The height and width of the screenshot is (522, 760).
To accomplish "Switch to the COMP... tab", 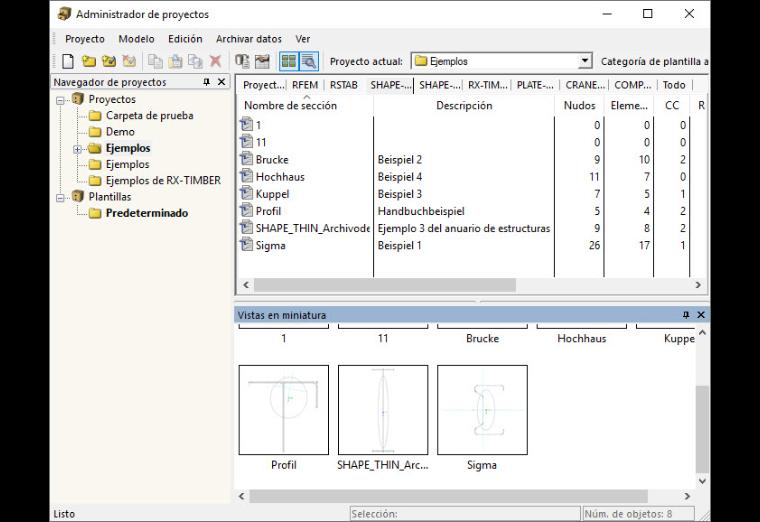I will (x=633, y=85).
